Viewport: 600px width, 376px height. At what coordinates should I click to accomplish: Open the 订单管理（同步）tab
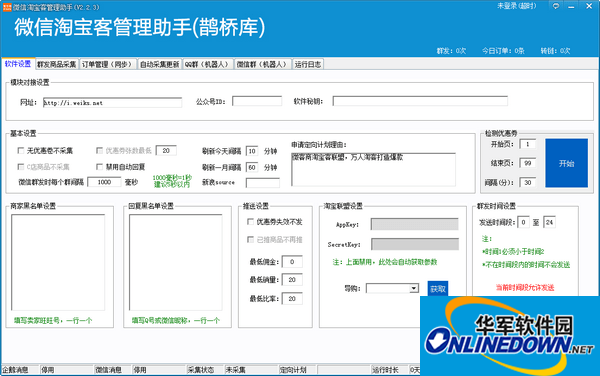pyautogui.click(x=108, y=64)
